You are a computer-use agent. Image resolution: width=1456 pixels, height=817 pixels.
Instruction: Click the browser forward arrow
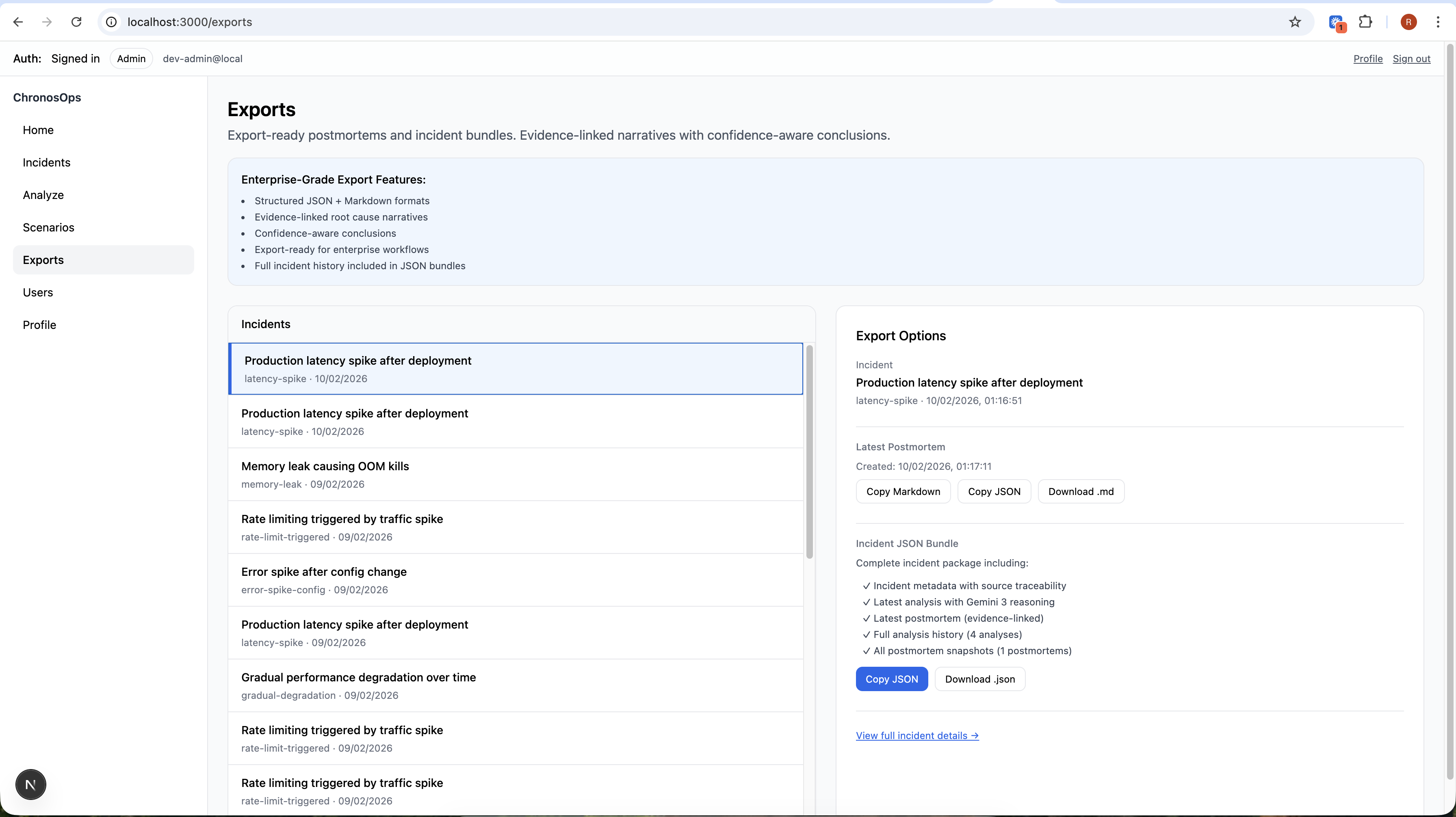[48, 22]
